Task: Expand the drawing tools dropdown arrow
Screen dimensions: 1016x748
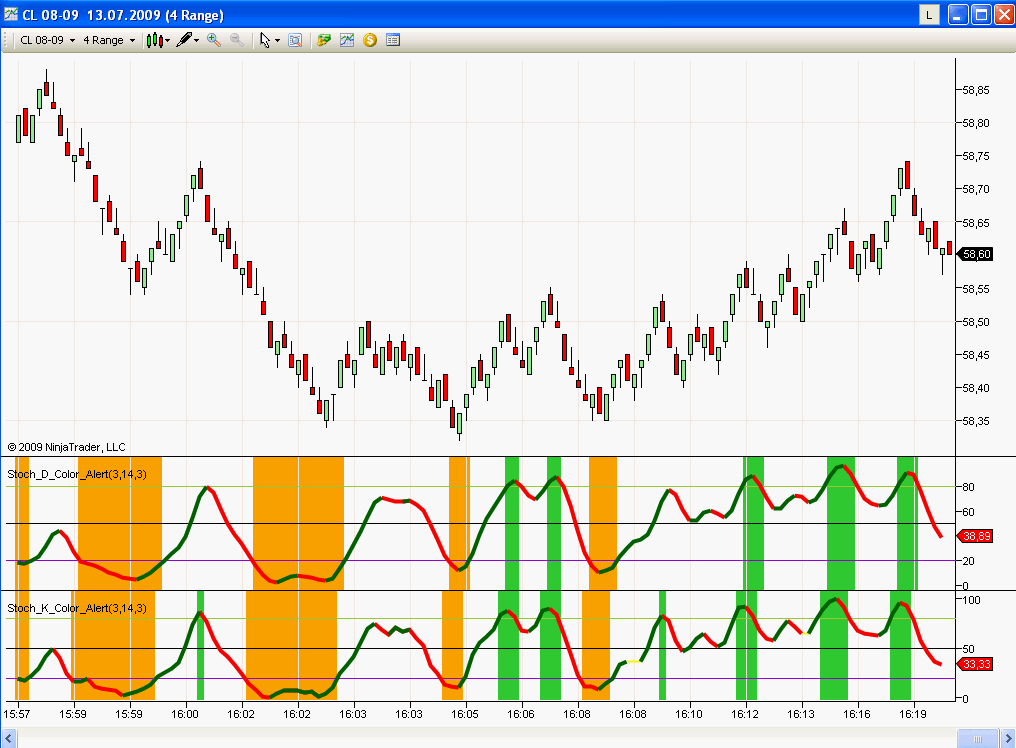Action: [x=196, y=40]
